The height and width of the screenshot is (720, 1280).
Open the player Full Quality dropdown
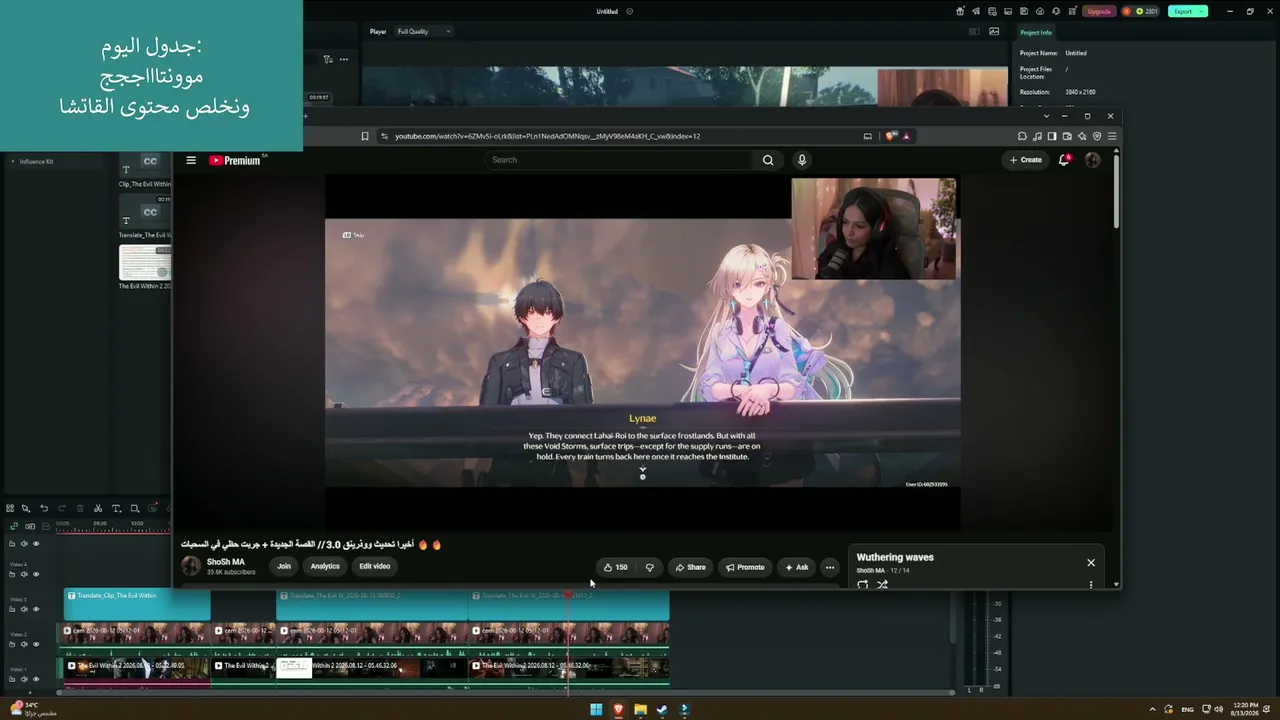(423, 31)
